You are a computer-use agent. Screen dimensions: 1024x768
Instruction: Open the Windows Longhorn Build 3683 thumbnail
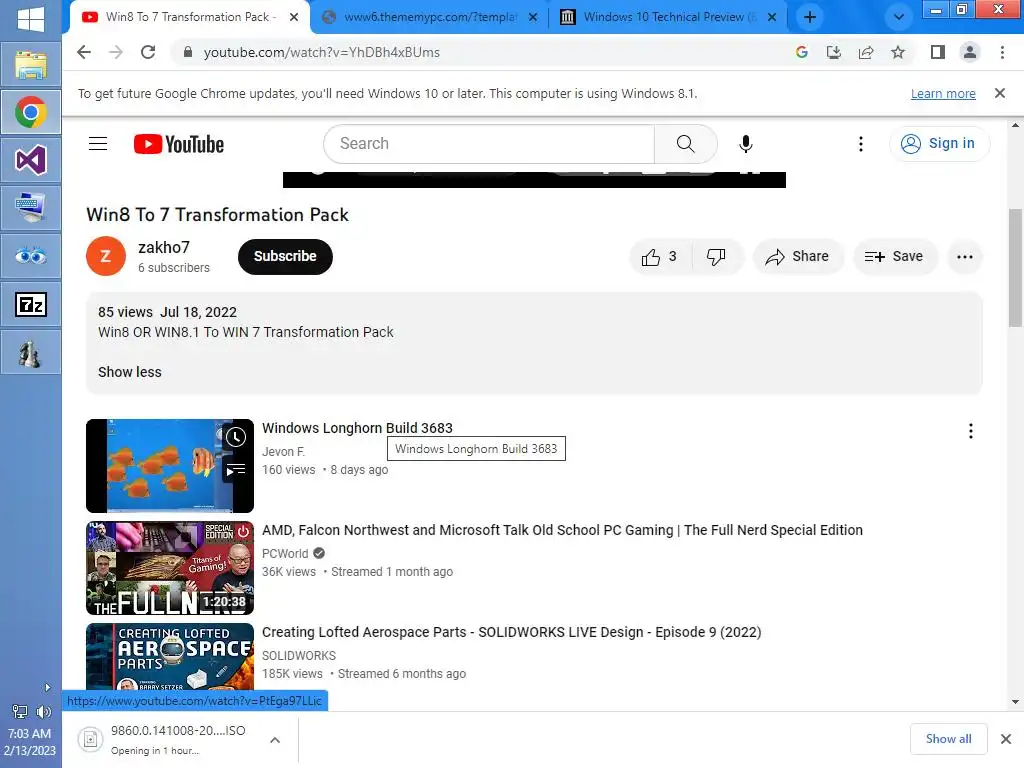point(170,466)
